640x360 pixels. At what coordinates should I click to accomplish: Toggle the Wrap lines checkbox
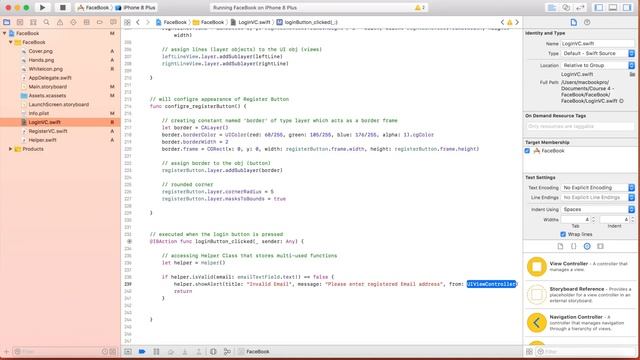coord(563,234)
